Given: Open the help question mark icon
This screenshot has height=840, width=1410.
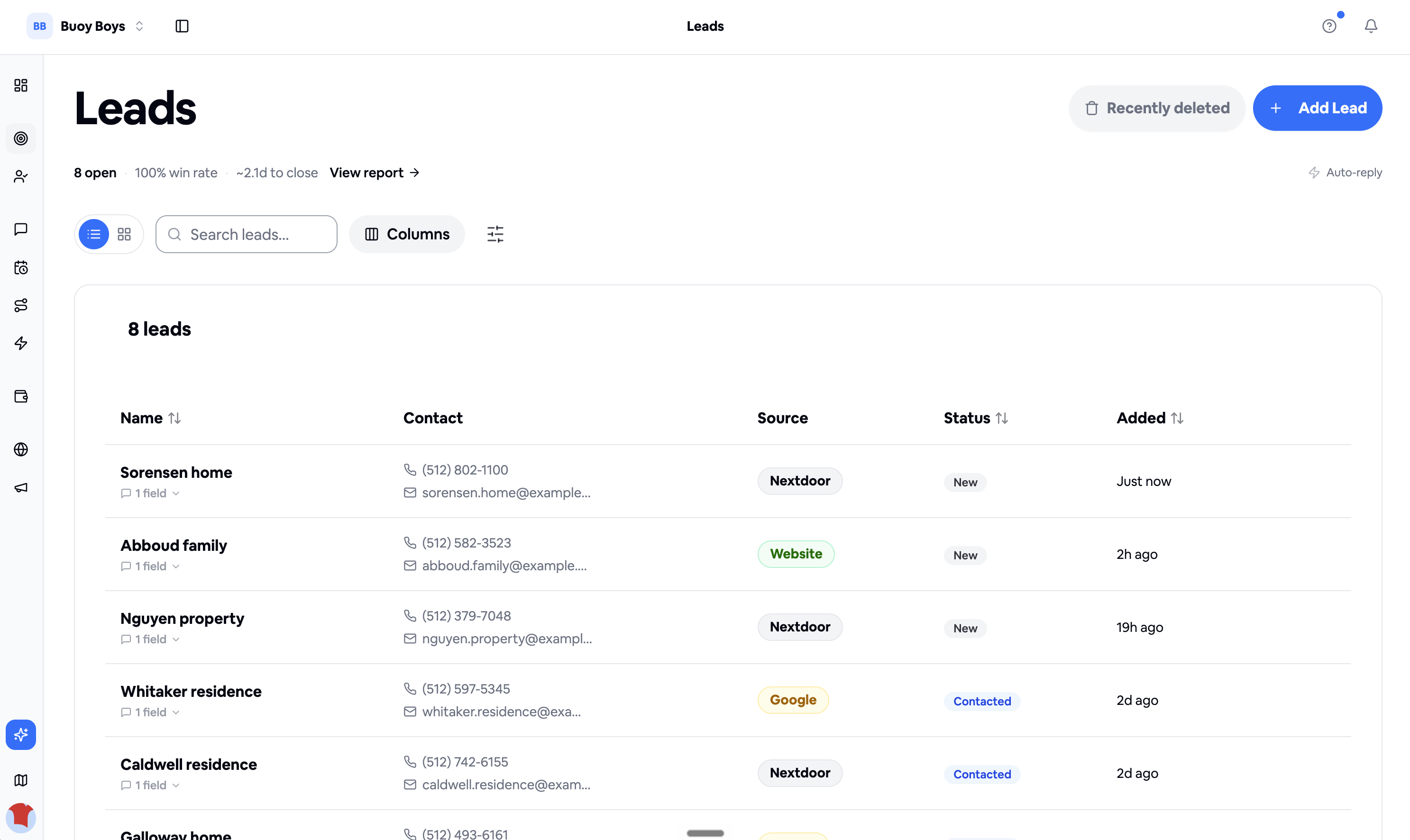Looking at the screenshot, I should click(x=1329, y=26).
